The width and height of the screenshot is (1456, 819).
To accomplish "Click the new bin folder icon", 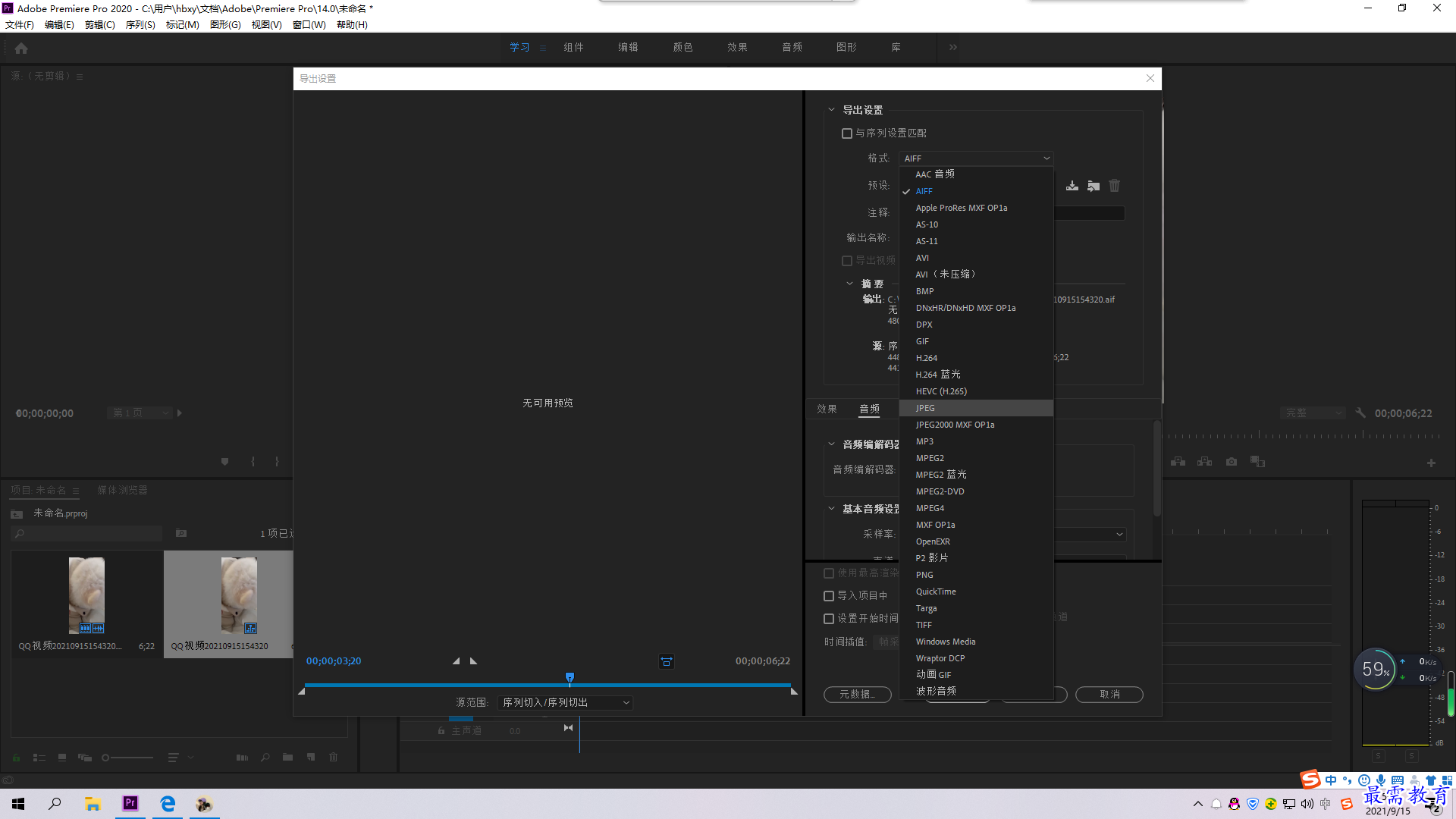I will click(287, 757).
